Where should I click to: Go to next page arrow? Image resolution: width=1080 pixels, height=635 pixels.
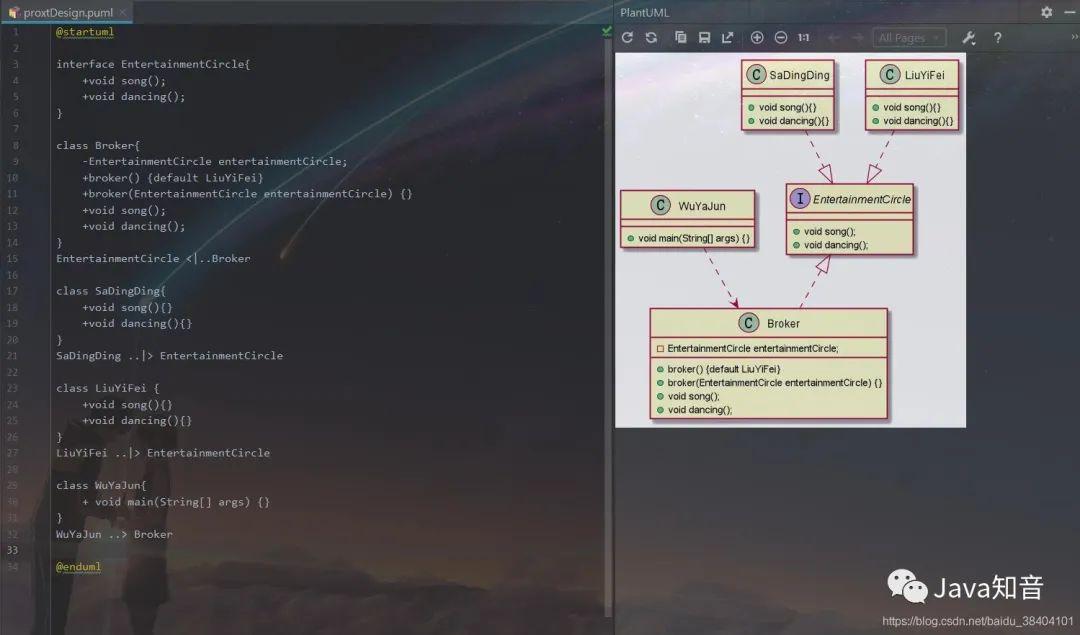coord(858,37)
